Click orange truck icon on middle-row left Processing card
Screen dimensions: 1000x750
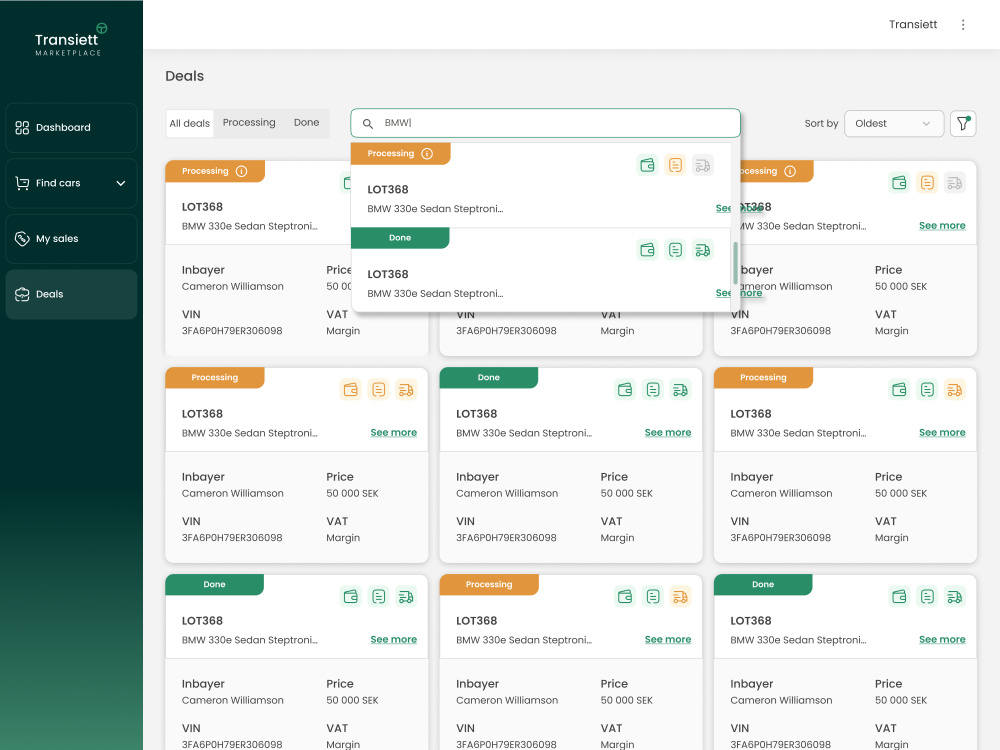(x=406, y=390)
